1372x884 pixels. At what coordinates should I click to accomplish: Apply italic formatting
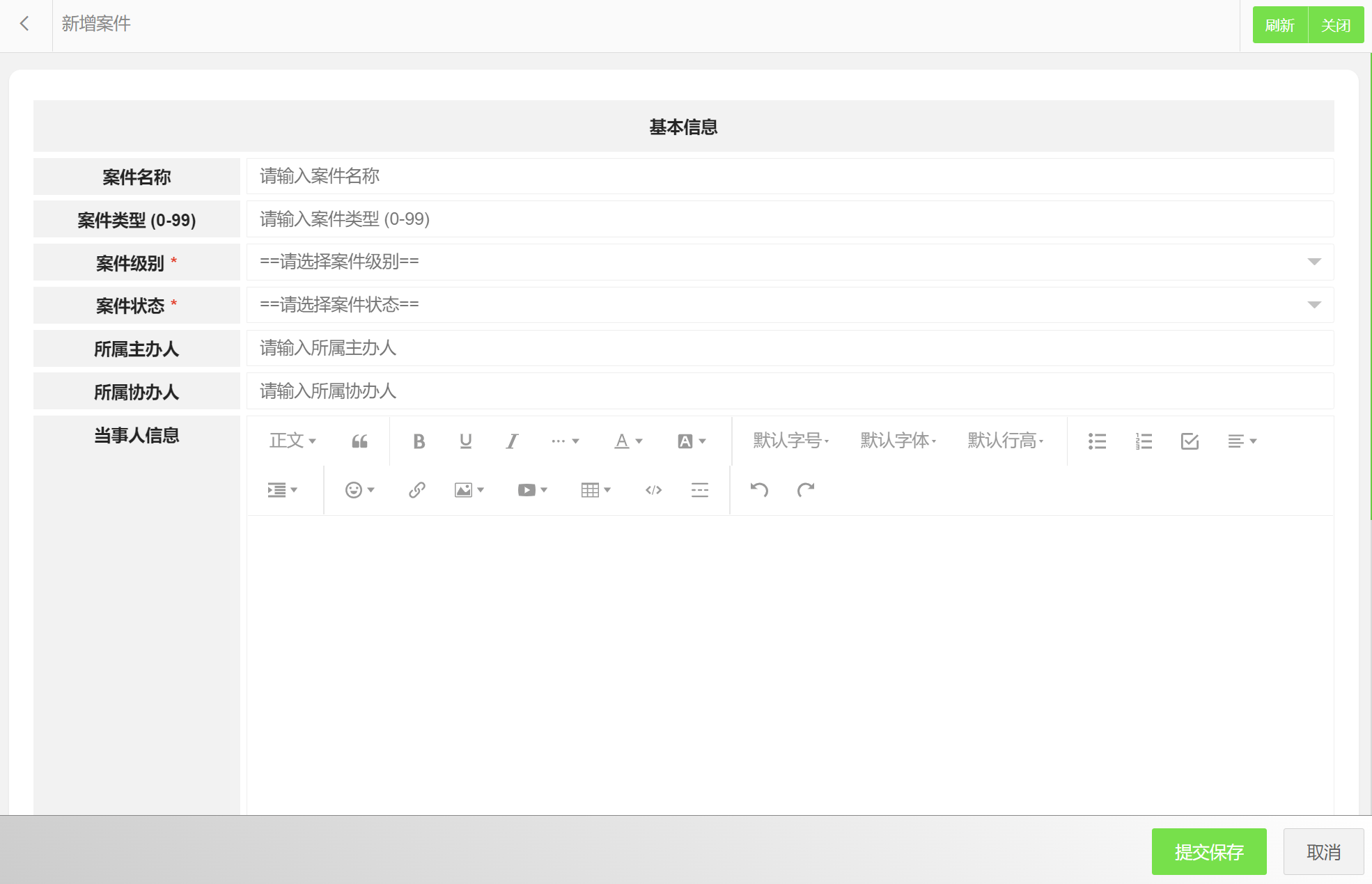tap(512, 441)
